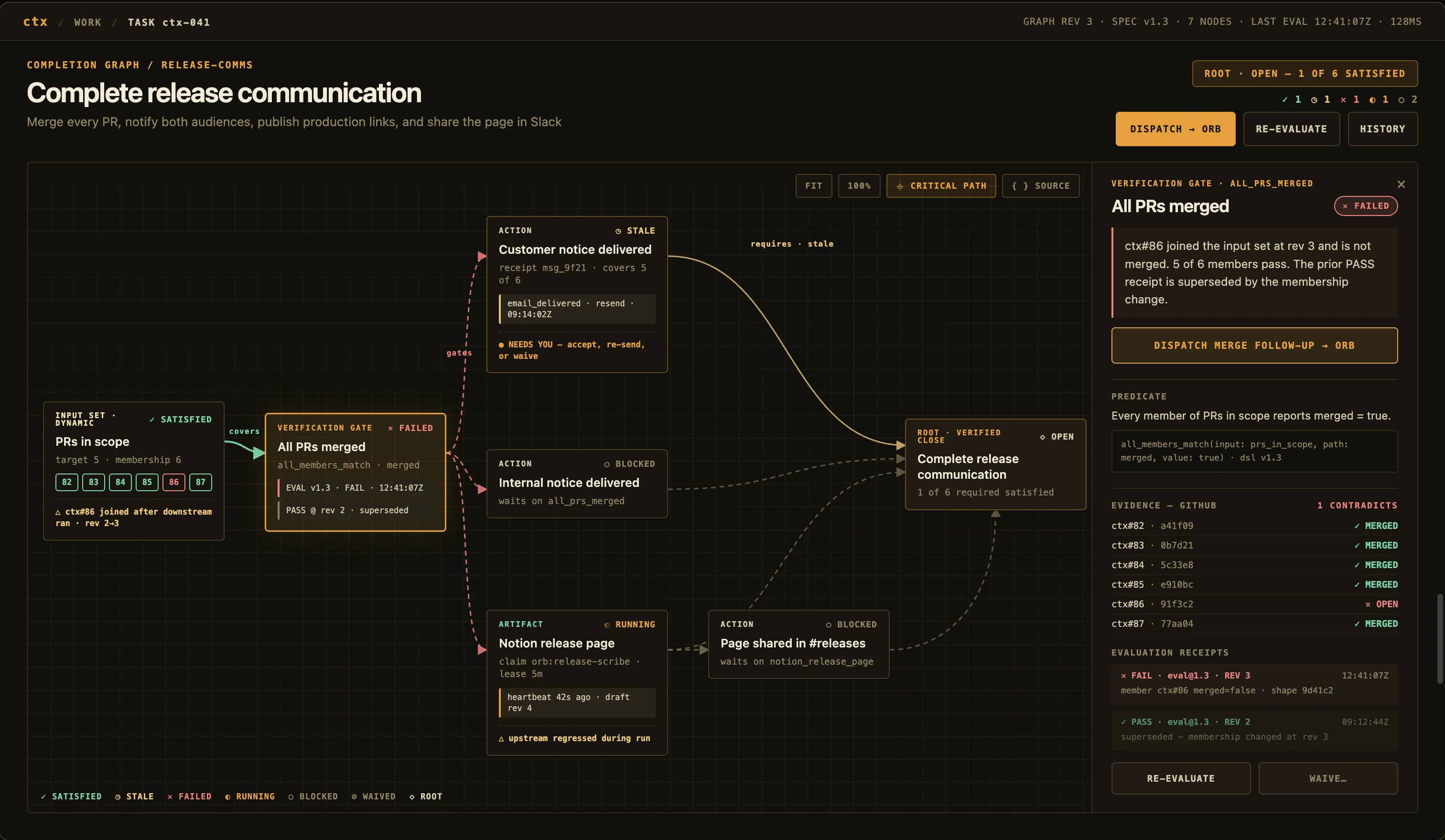The image size is (1445, 840).
Task: Click EVAL v1.3 FAIL line in gate node
Action: coord(355,488)
